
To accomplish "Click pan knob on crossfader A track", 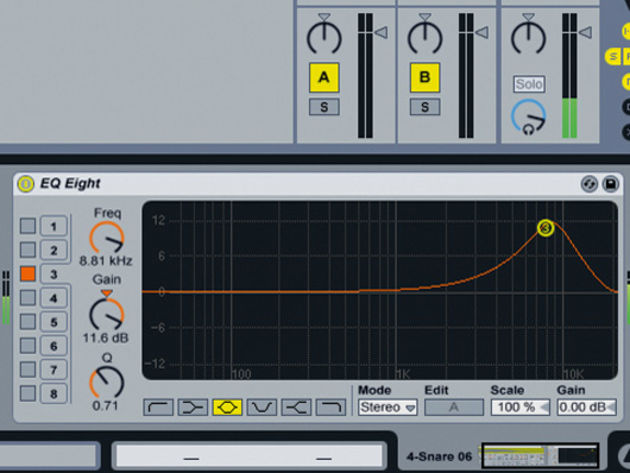I will click(x=324, y=37).
